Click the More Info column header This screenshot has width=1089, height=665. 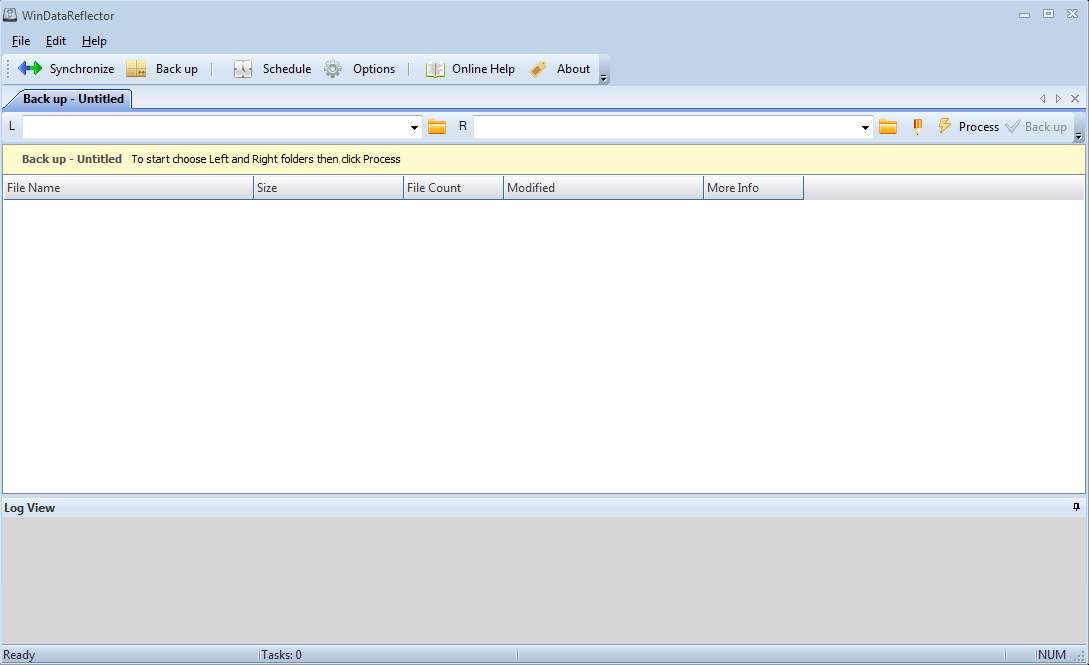pos(754,187)
